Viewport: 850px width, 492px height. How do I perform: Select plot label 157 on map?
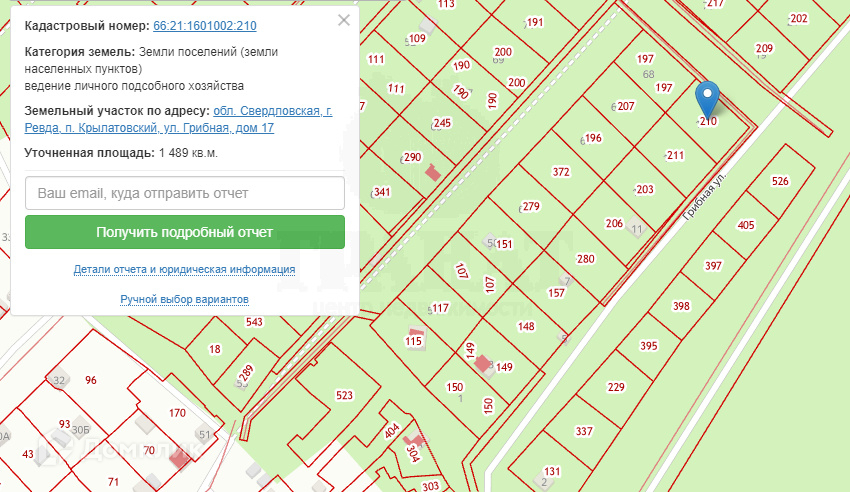point(556,293)
